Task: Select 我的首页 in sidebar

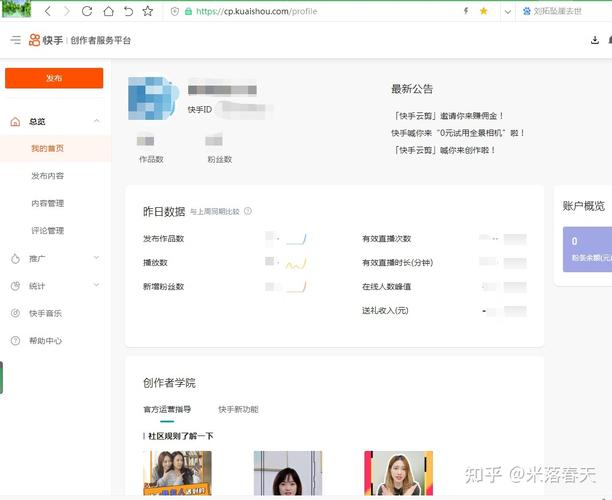Action: [47, 148]
